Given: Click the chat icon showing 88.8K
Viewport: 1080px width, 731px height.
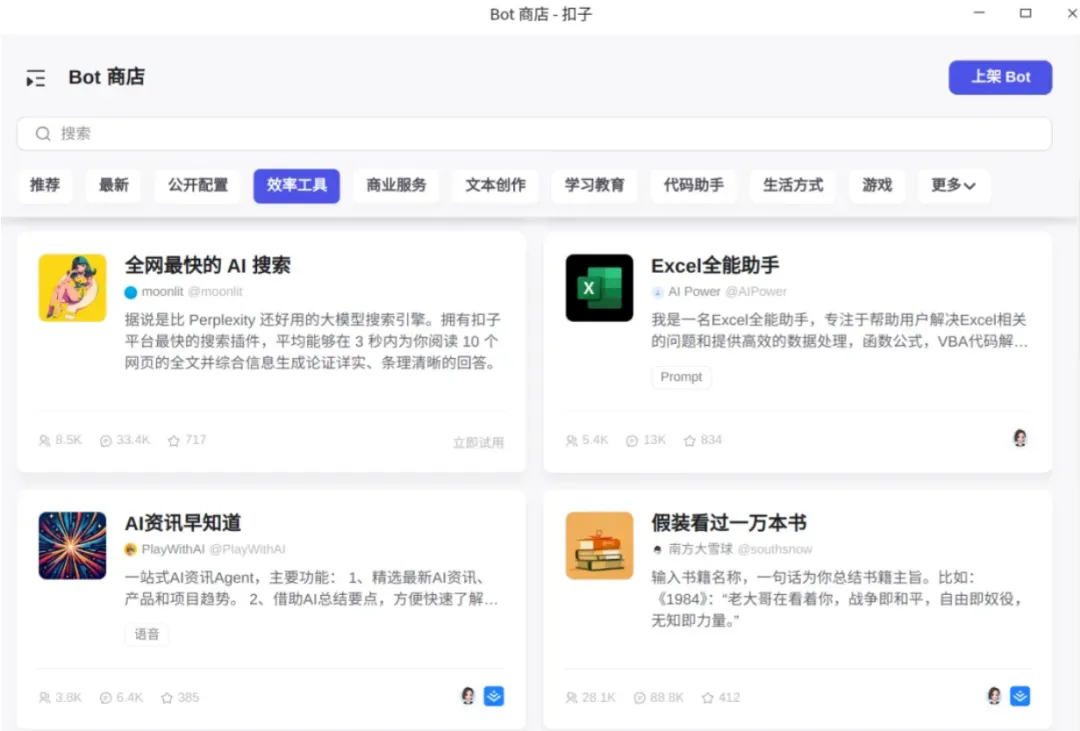Looking at the screenshot, I should point(639,698).
